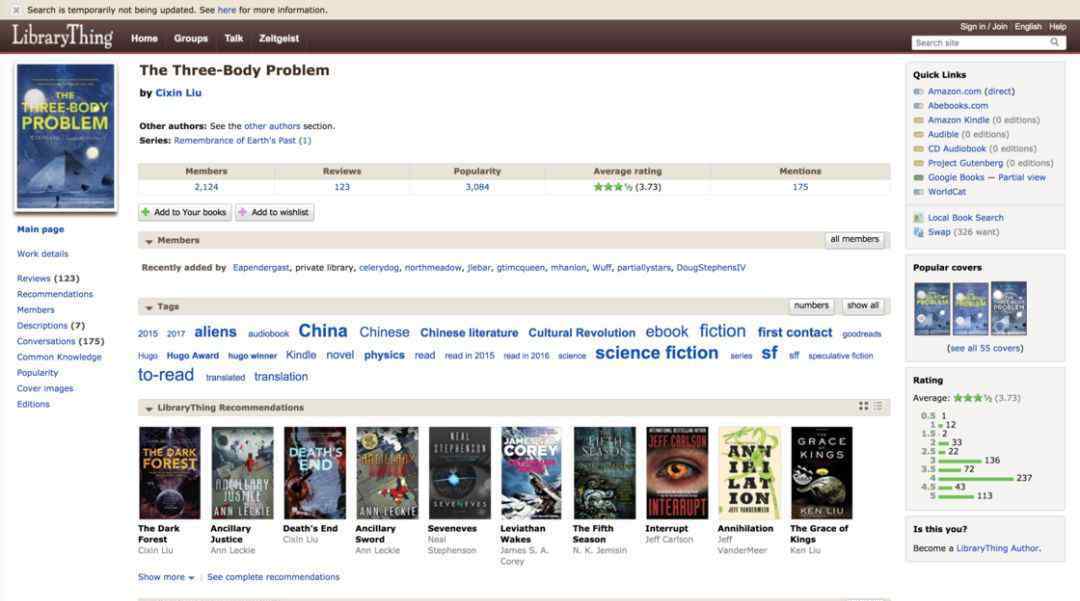Click the Project Gutenberg quick link icon
The image size is (1080, 601).
[918, 163]
